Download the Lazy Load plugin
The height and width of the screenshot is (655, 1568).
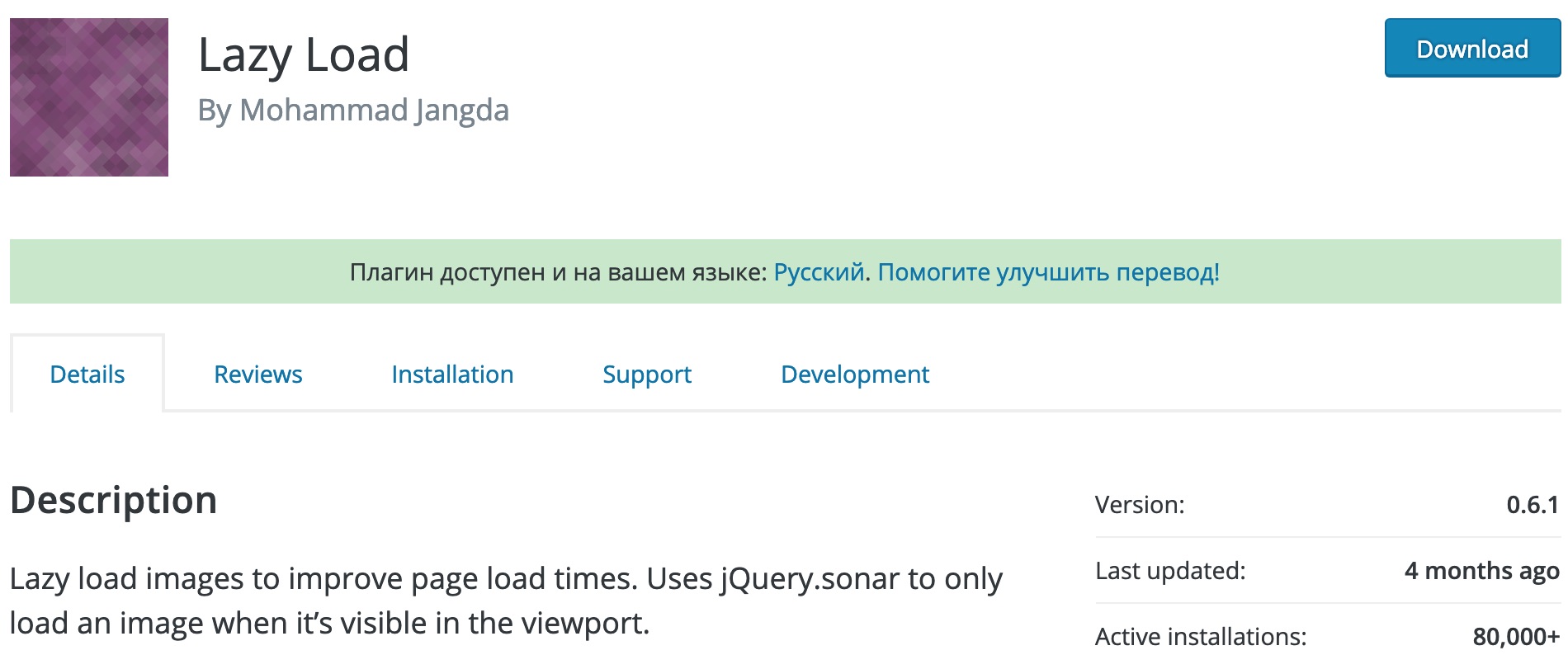[x=1472, y=49]
